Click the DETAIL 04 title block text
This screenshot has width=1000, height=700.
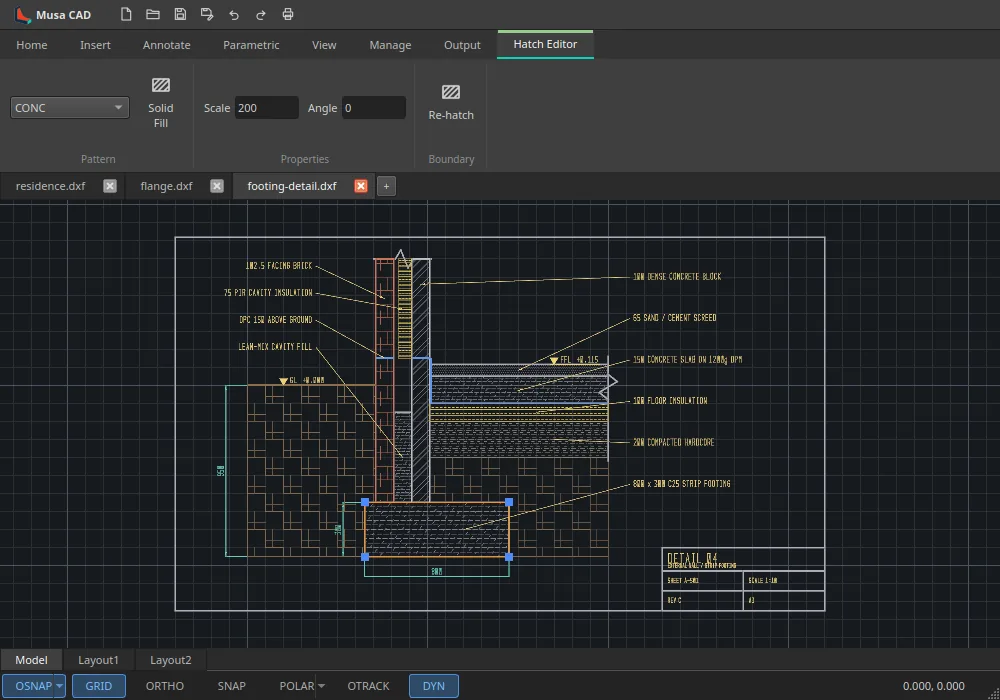pyautogui.click(x=693, y=558)
